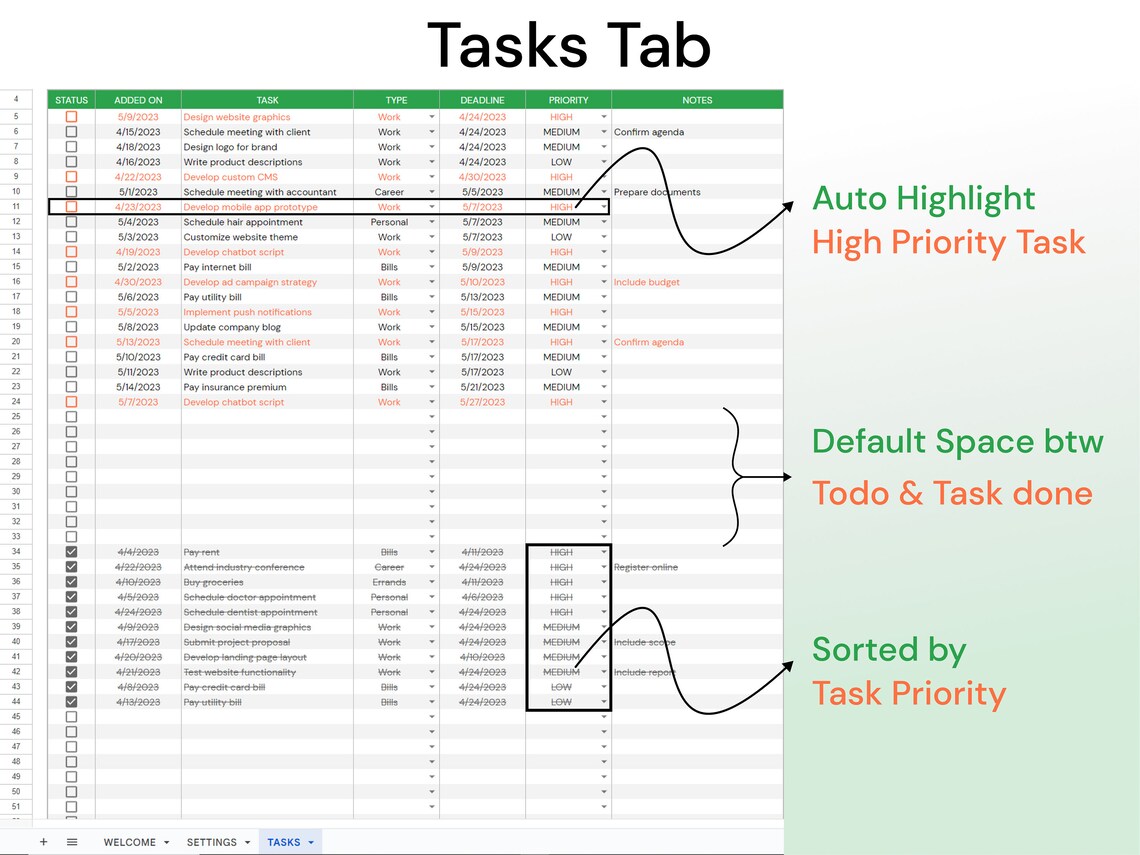Switch to the SETTINGS tab
The width and height of the screenshot is (1140, 855).
210,841
